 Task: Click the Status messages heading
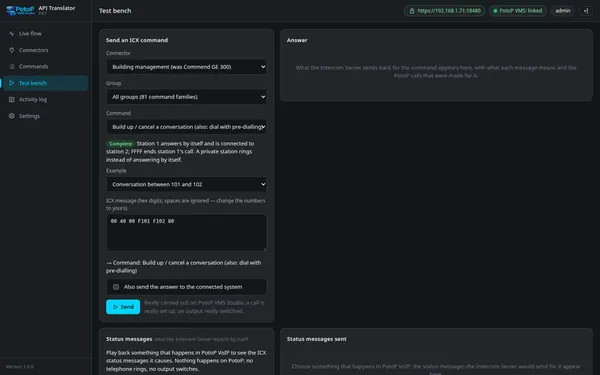pyautogui.click(x=129, y=339)
